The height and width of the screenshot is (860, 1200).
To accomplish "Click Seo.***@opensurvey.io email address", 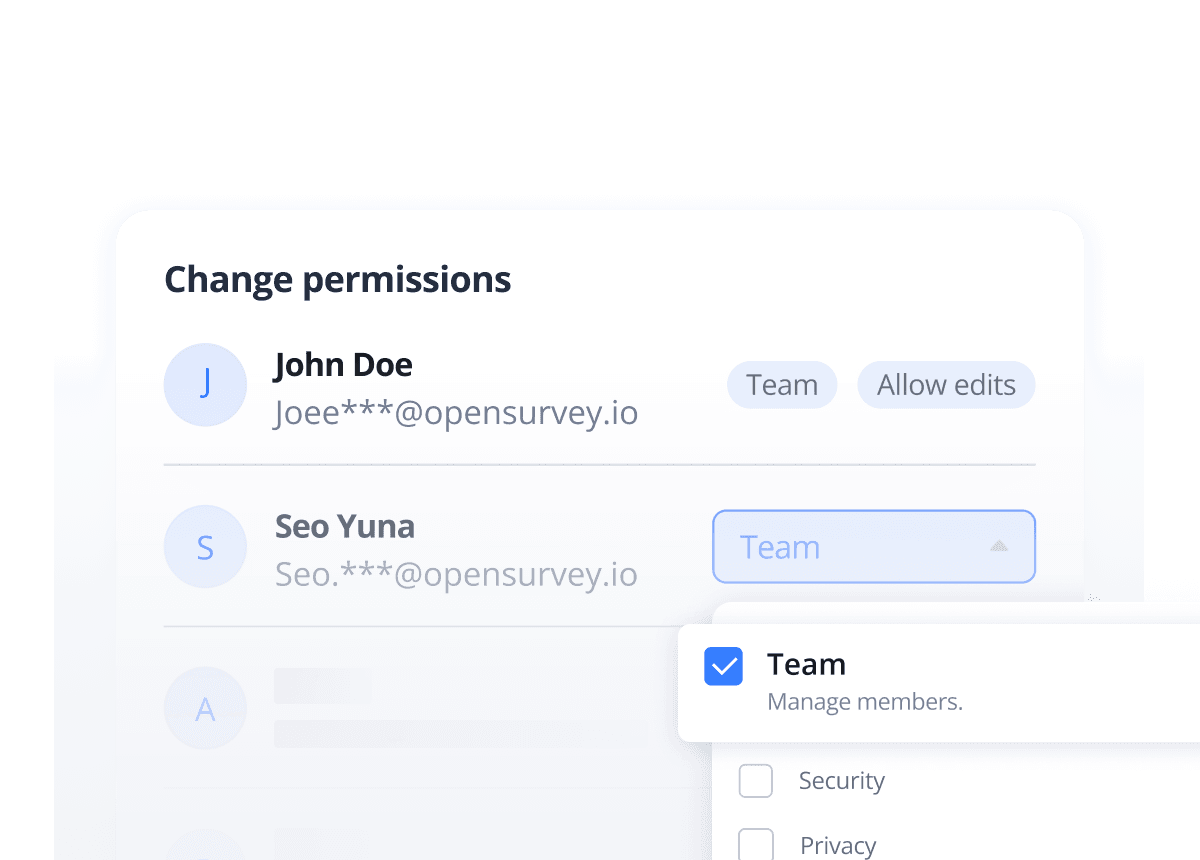I will point(456,574).
